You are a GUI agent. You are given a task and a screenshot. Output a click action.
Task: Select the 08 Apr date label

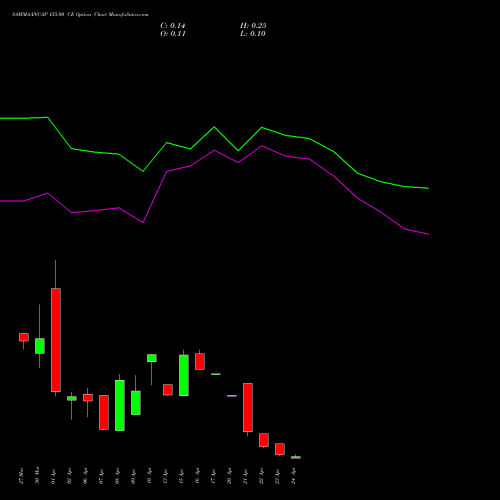pos(117,477)
